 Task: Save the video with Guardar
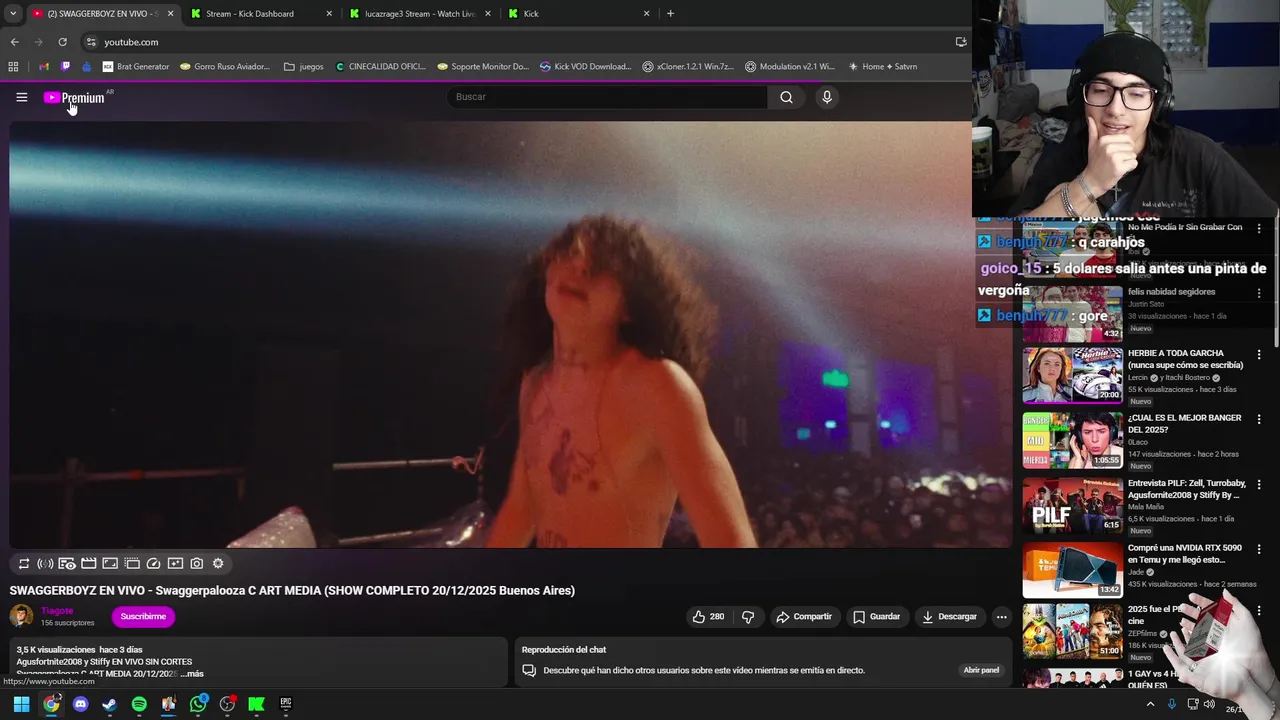click(x=876, y=617)
